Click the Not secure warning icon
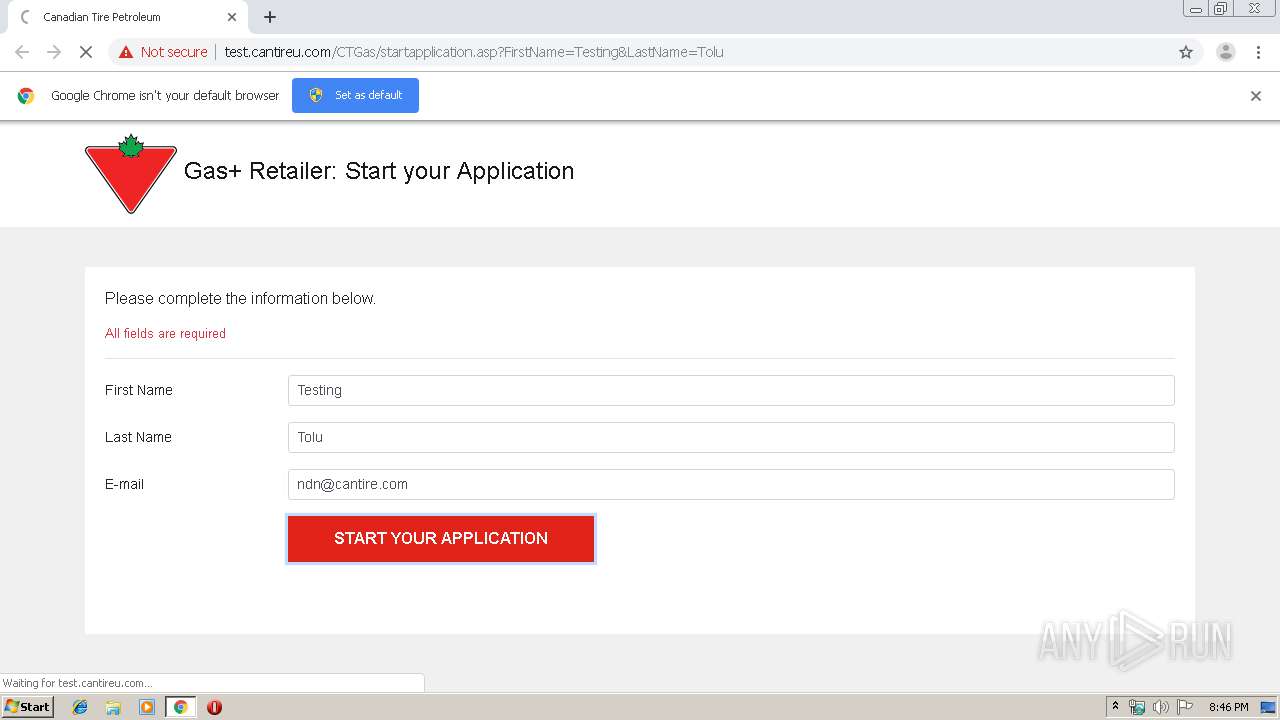This screenshot has width=1280, height=720. click(126, 52)
